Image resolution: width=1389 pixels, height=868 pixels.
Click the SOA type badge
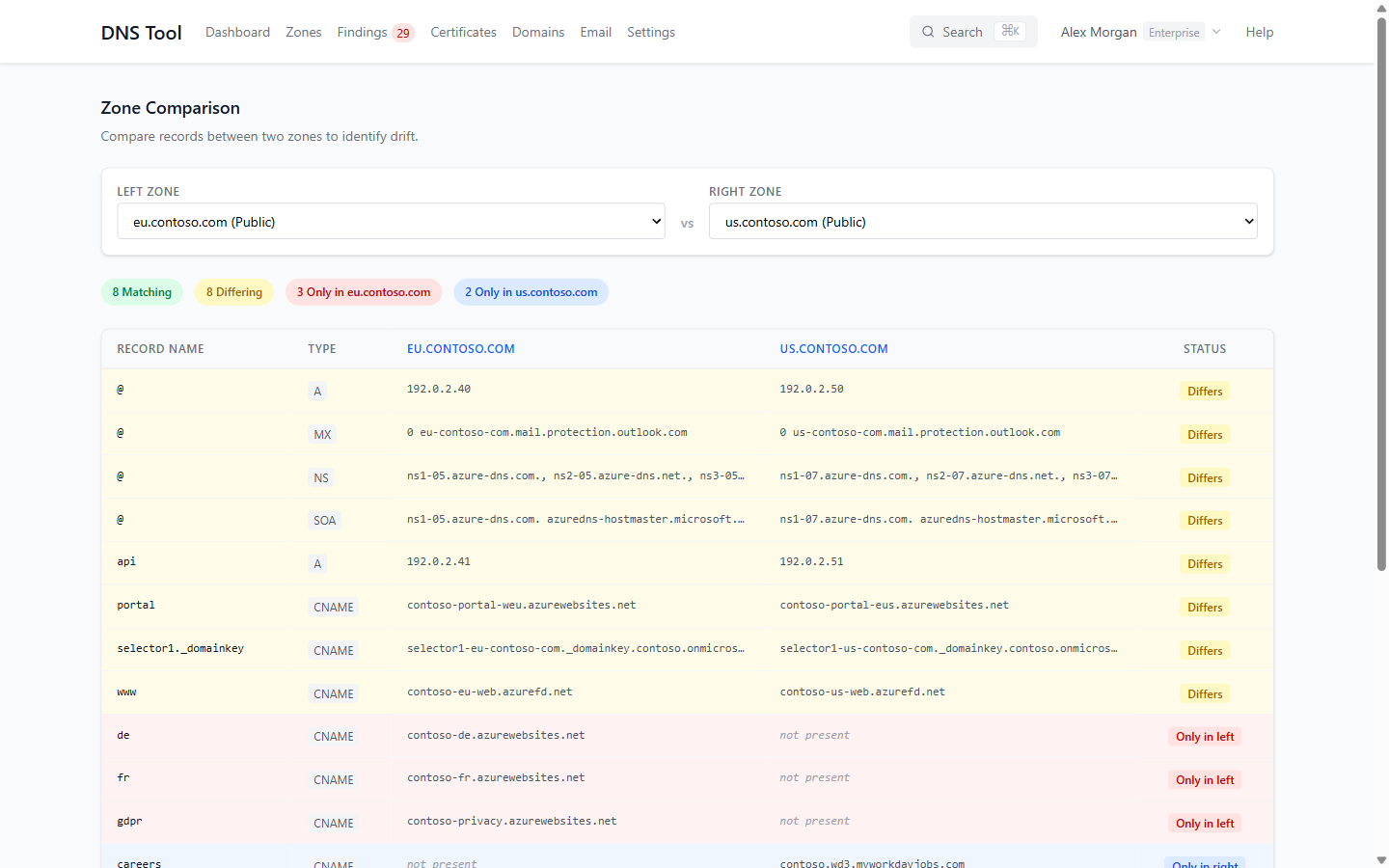click(x=325, y=521)
